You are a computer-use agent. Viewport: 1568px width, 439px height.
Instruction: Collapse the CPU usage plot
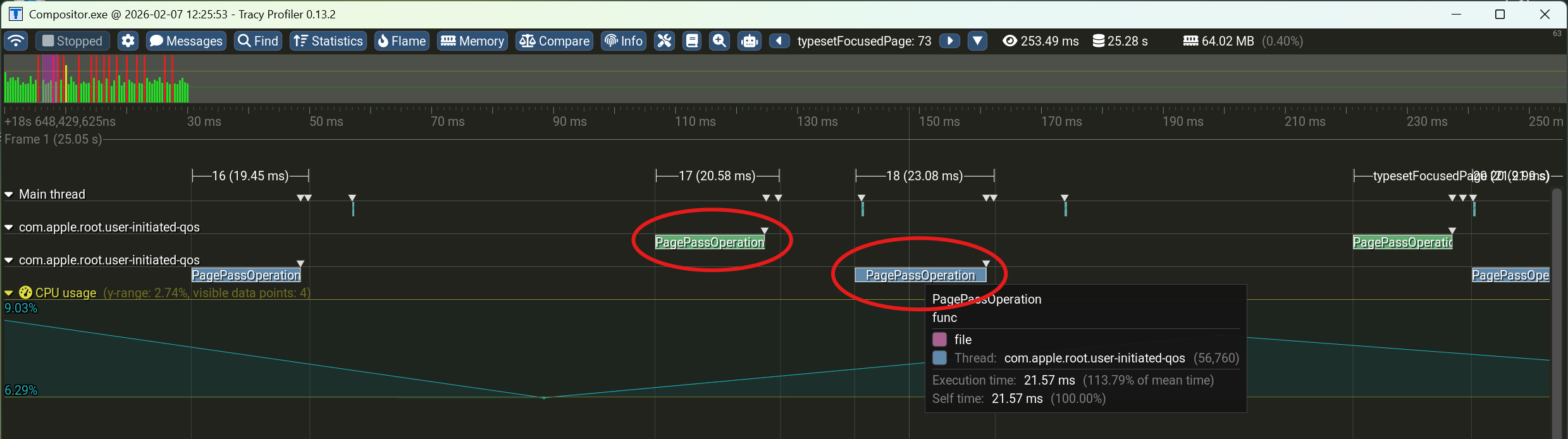click(9, 294)
